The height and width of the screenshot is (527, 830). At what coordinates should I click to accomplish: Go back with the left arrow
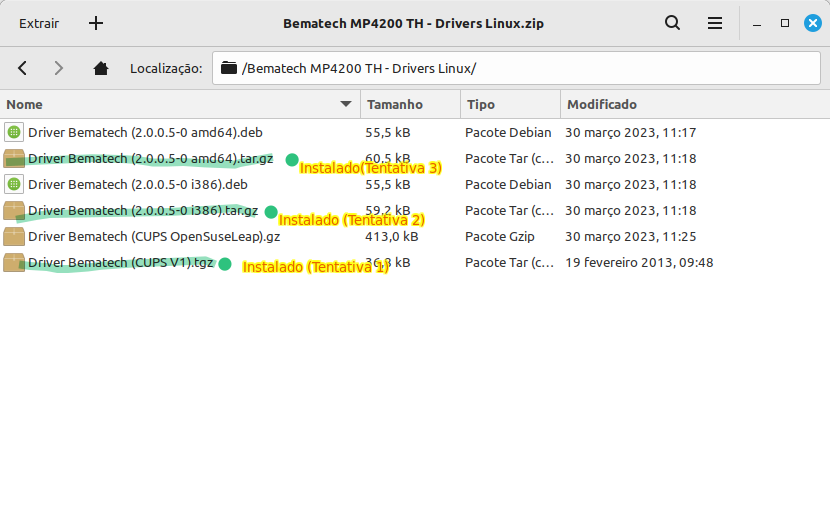pyautogui.click(x=22, y=68)
